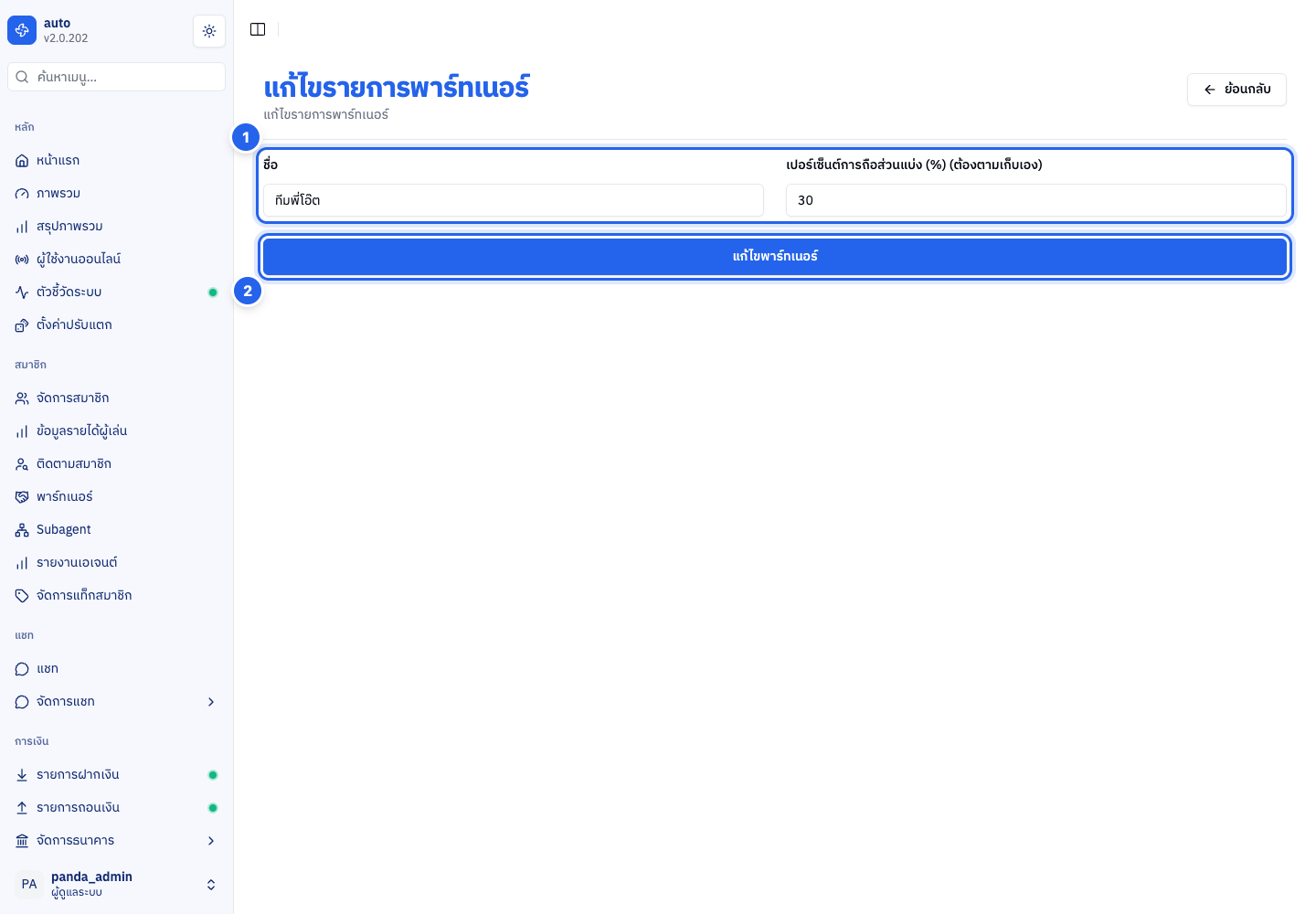Viewport: 1316px width, 914px height.
Task: Click the chart icon next to ข้อมูลรายได้ผู้เล่น
Action: (x=22, y=431)
